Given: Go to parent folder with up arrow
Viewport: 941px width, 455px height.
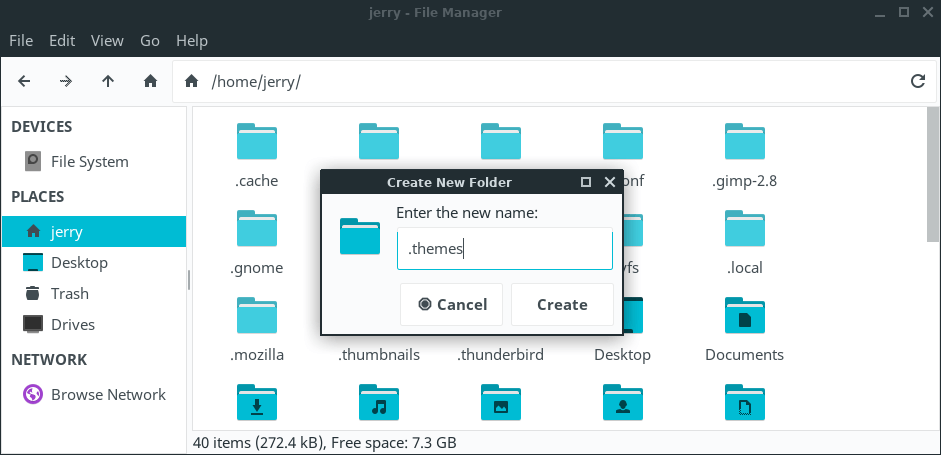Looking at the screenshot, I should tap(108, 81).
